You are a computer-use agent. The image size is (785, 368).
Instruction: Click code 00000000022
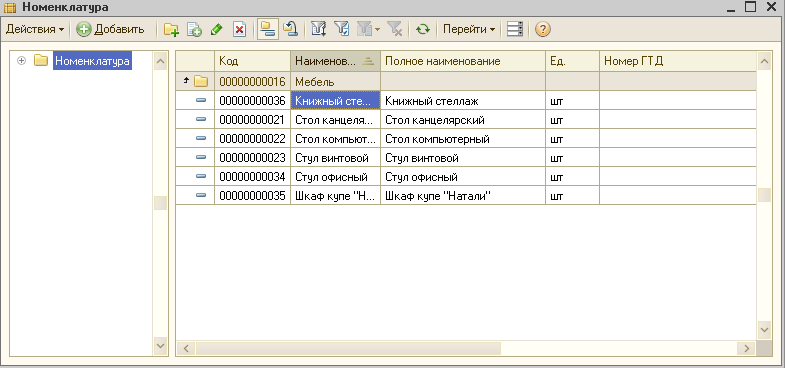click(252, 139)
